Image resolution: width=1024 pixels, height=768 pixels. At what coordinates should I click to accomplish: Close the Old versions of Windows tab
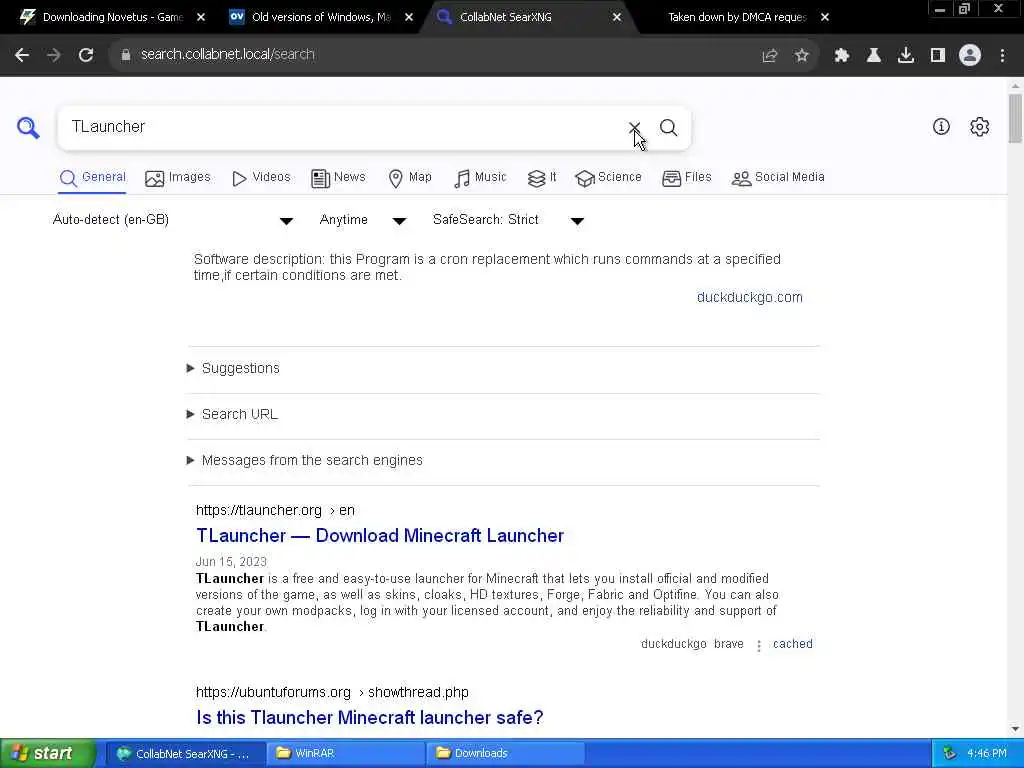(409, 17)
